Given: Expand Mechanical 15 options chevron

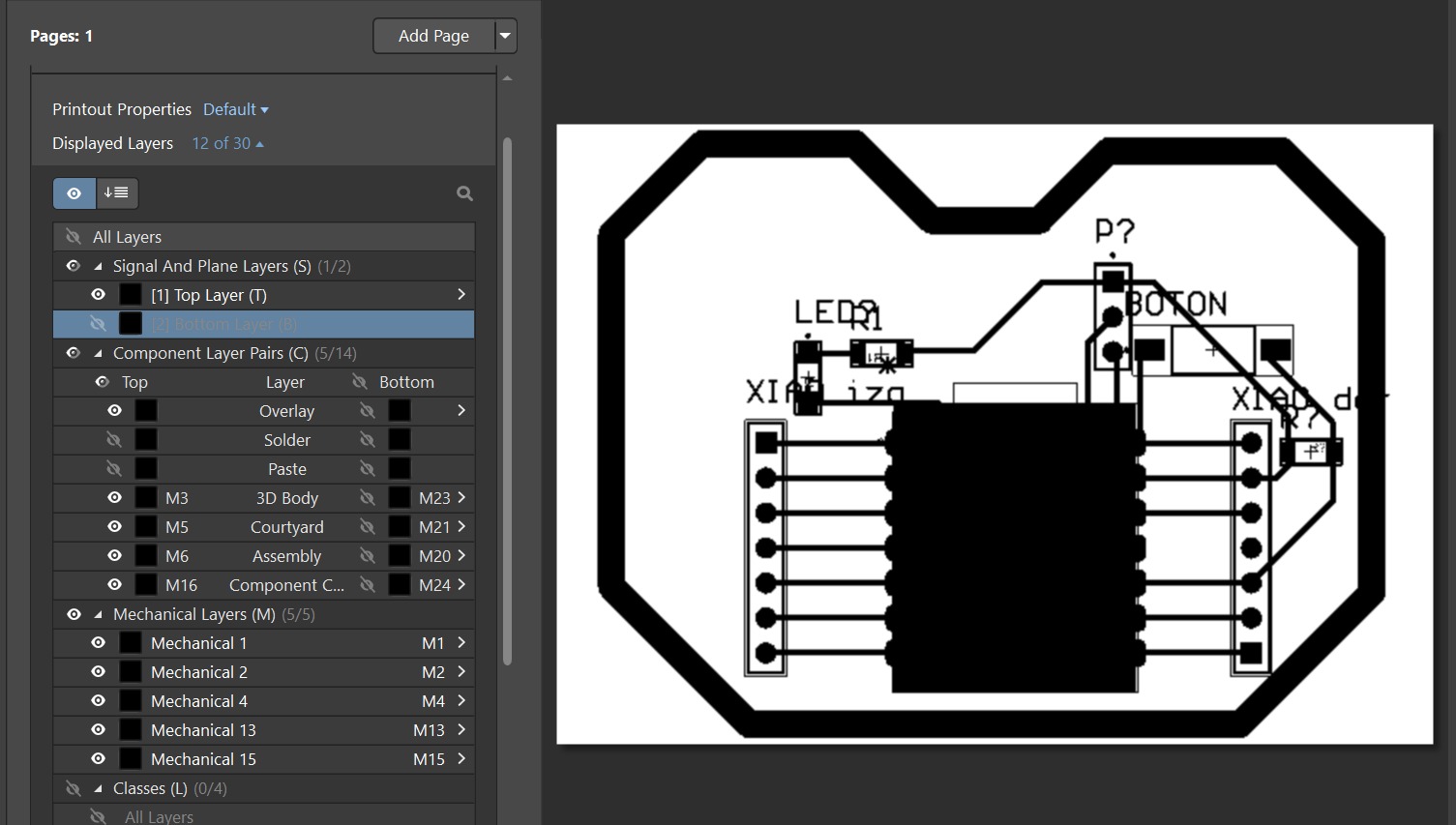Looking at the screenshot, I should (461, 758).
